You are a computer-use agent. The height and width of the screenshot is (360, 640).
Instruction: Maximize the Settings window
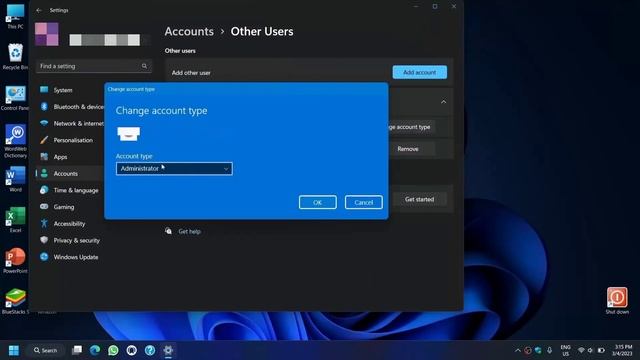(x=435, y=7)
